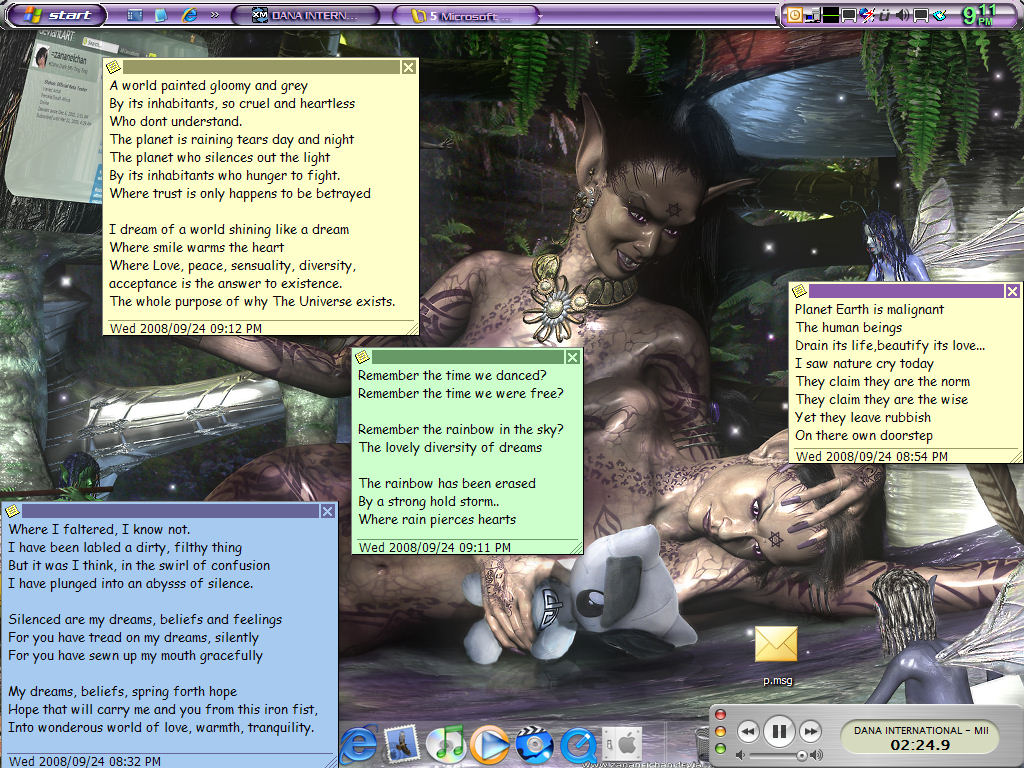Open Internet Explorer from the dock
1024x768 pixels.
pyautogui.click(x=358, y=745)
